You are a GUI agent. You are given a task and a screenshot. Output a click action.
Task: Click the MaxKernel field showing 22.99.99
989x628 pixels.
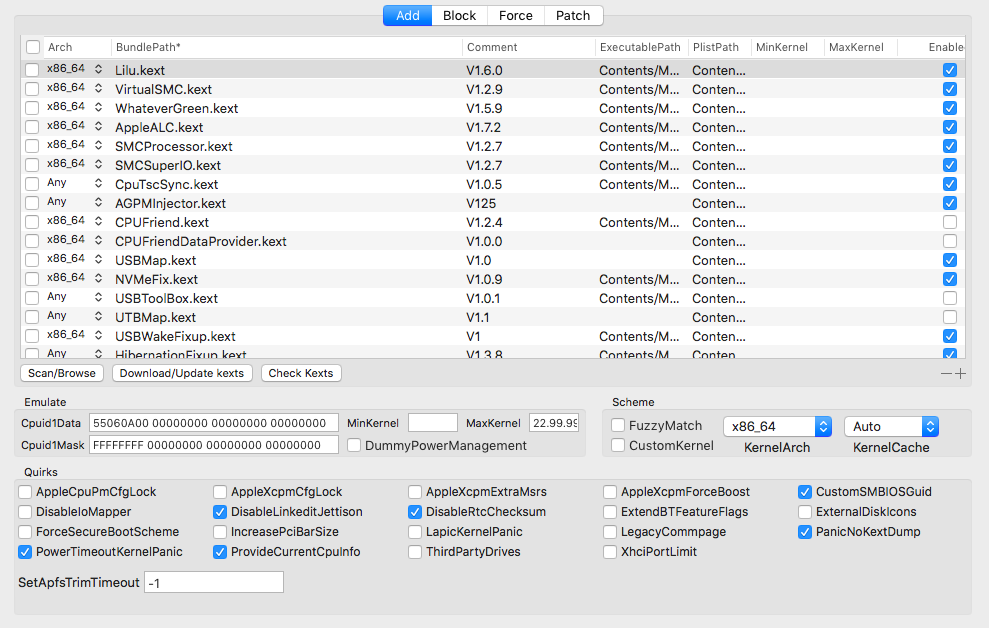click(554, 423)
